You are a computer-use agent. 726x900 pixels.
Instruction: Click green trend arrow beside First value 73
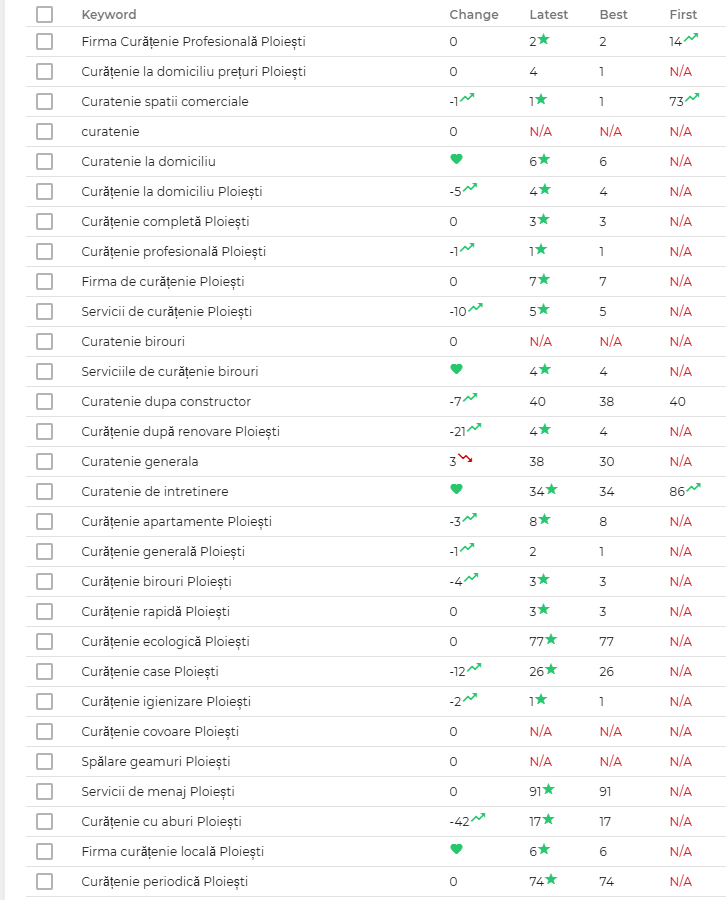point(692,98)
